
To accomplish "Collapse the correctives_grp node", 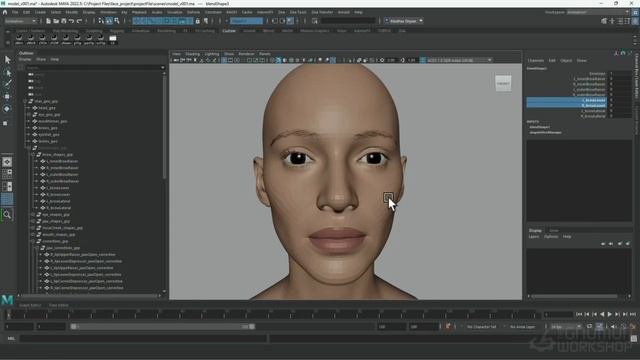I will [33, 241].
